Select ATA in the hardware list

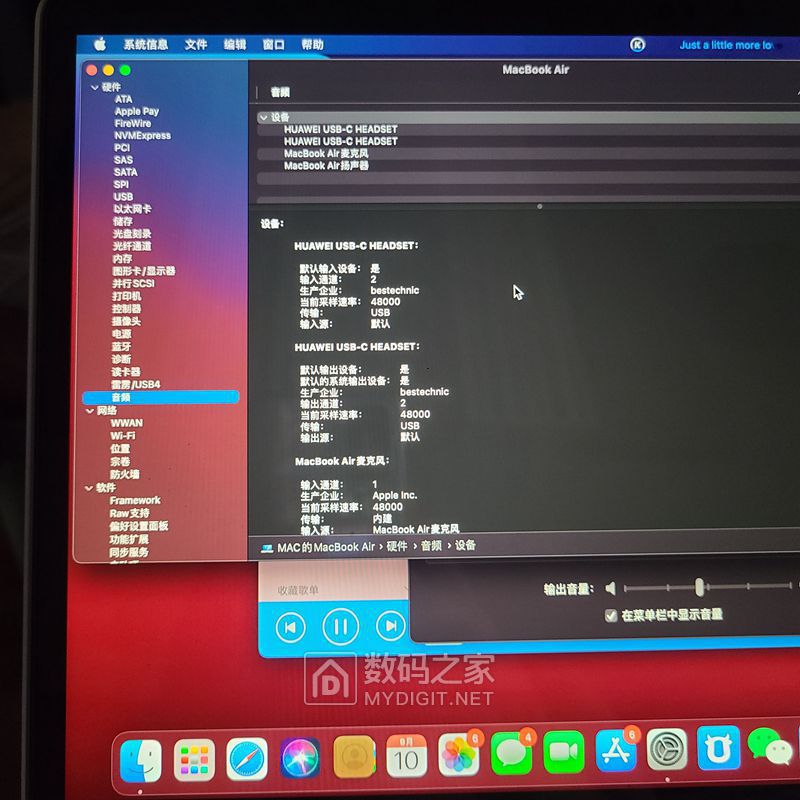coord(123,99)
